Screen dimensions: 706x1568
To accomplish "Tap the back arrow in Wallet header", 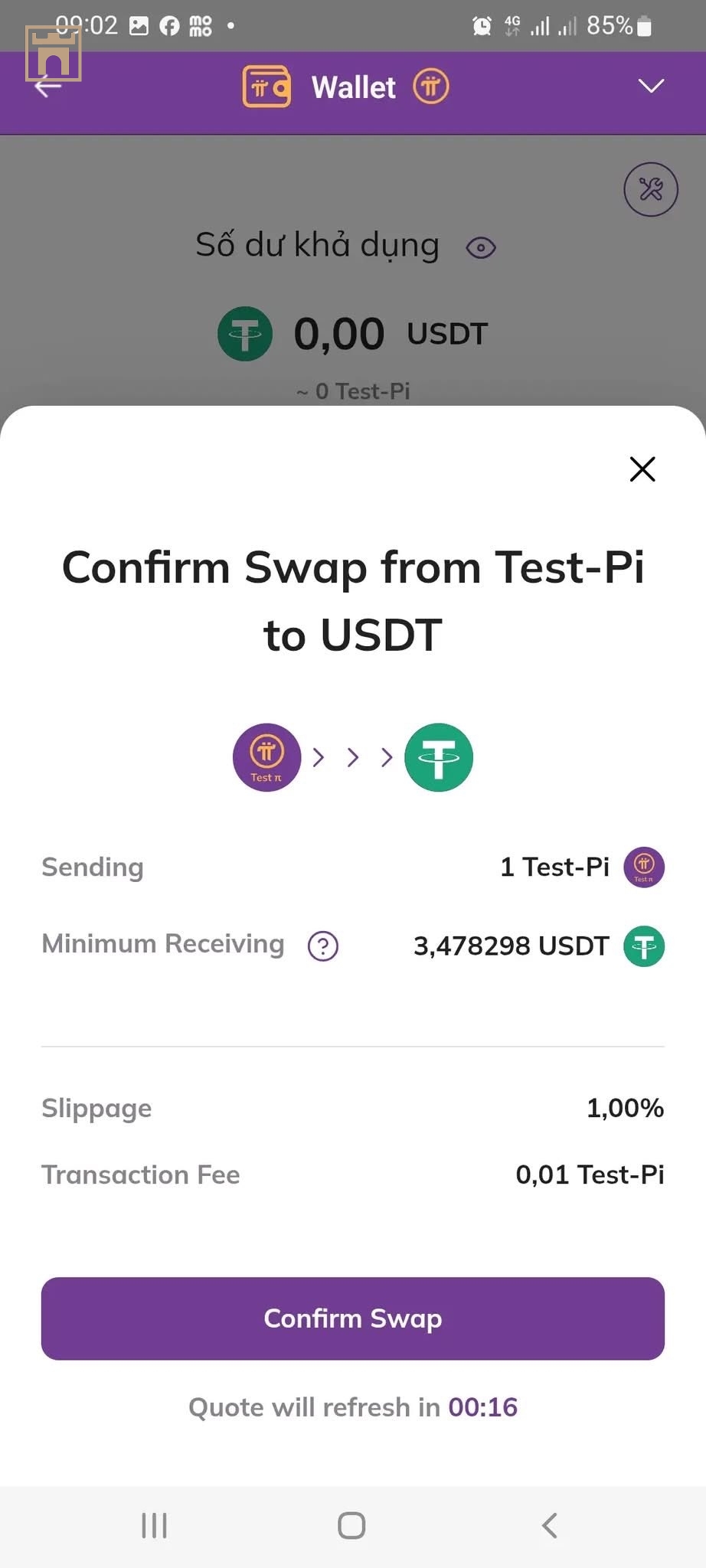I will pos(47,87).
